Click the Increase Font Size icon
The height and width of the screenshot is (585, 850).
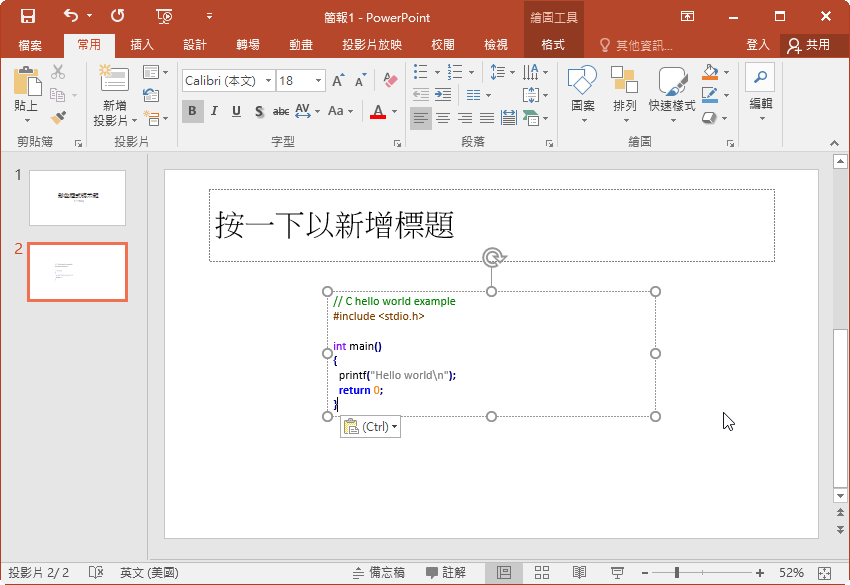tap(337, 81)
